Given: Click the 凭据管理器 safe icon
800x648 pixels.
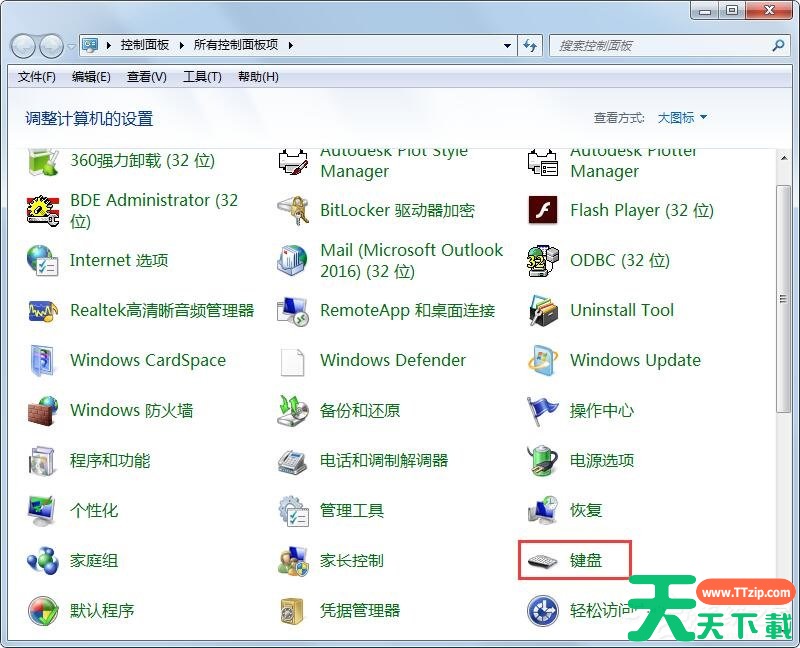Looking at the screenshot, I should pos(293,610).
